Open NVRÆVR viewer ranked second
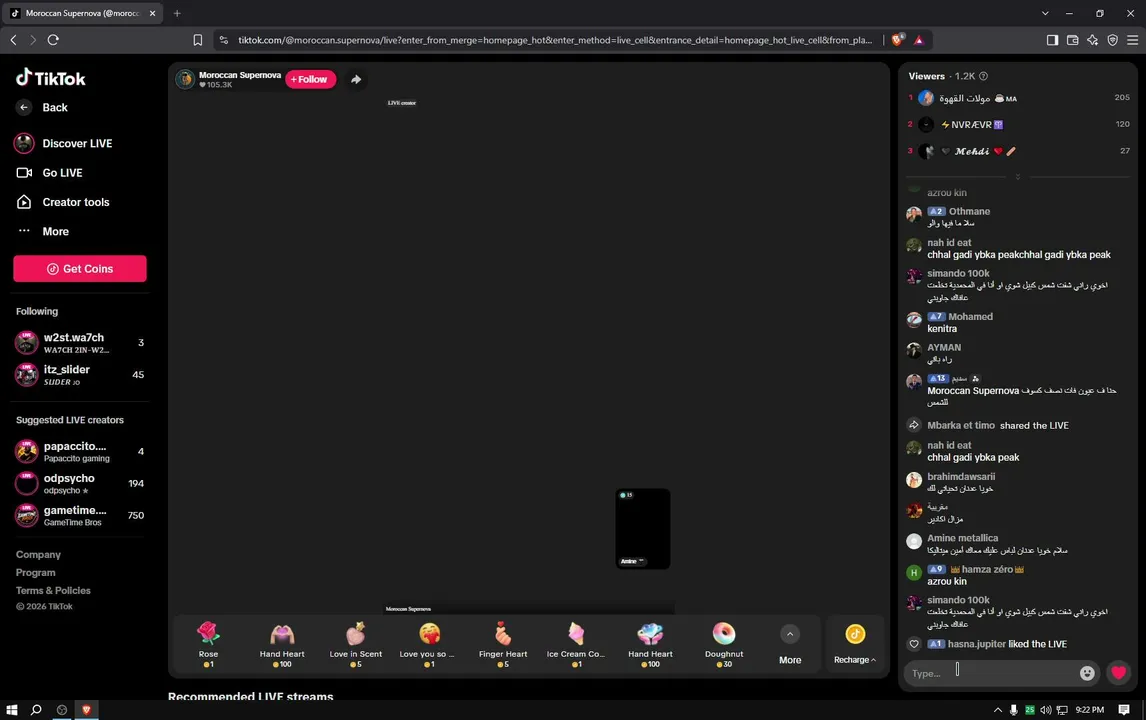 [1019, 124]
